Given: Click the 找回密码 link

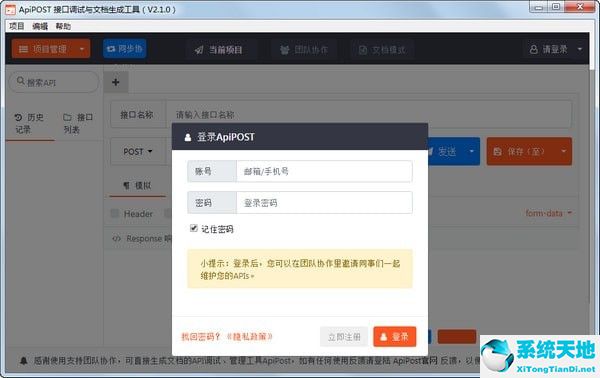Looking at the screenshot, I should click(200, 337).
